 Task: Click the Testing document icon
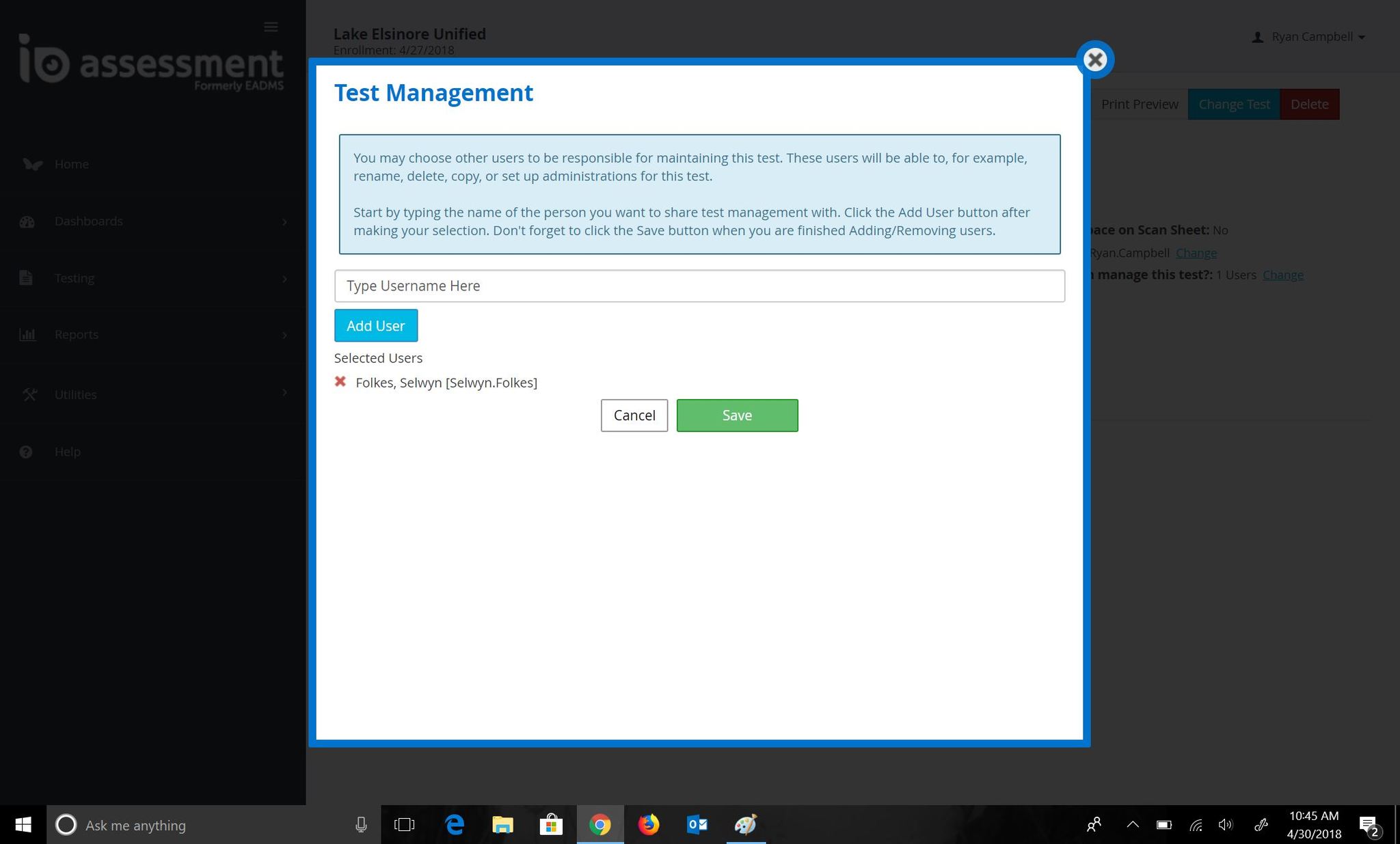point(26,278)
